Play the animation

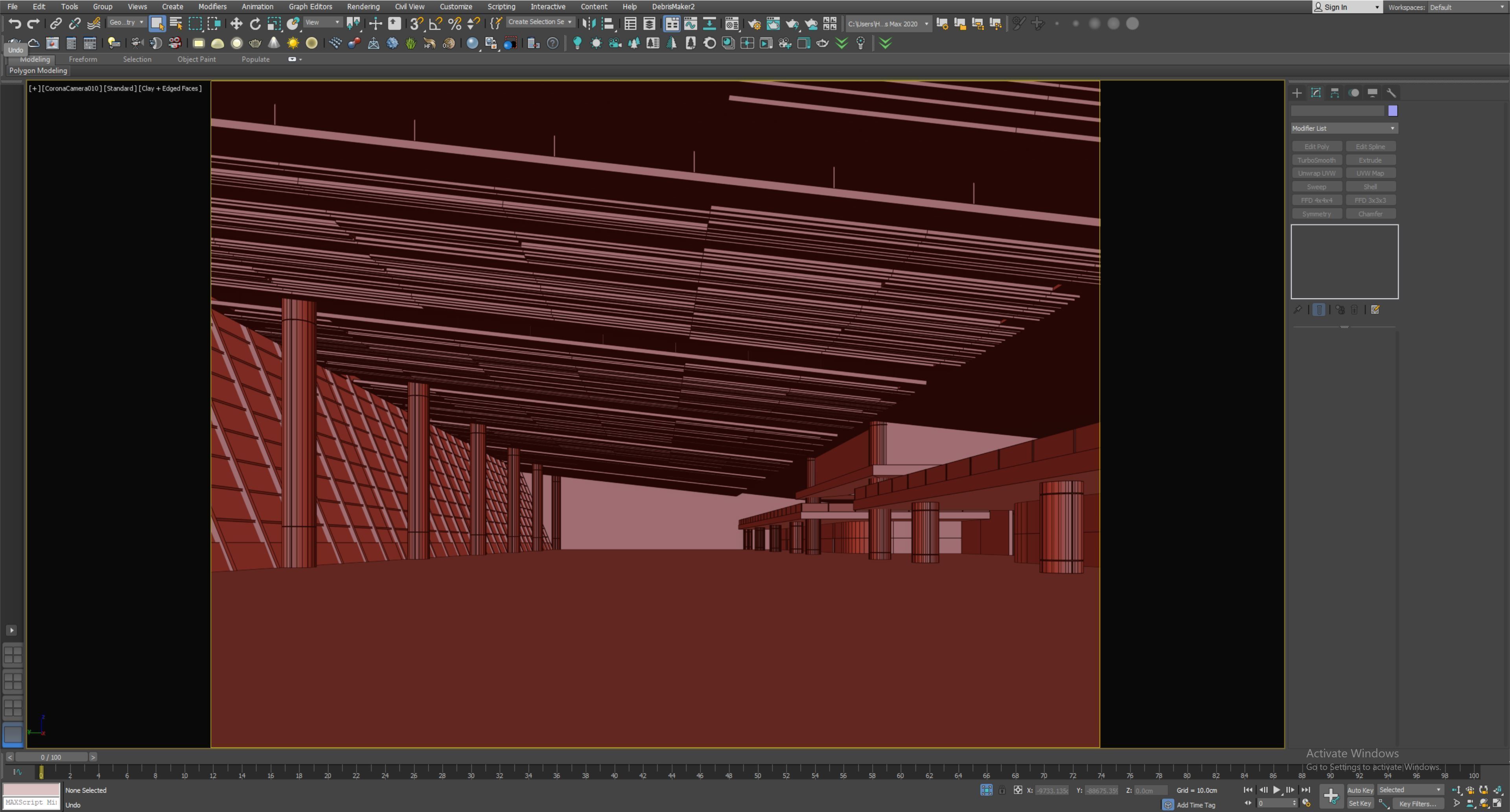tap(1277, 790)
